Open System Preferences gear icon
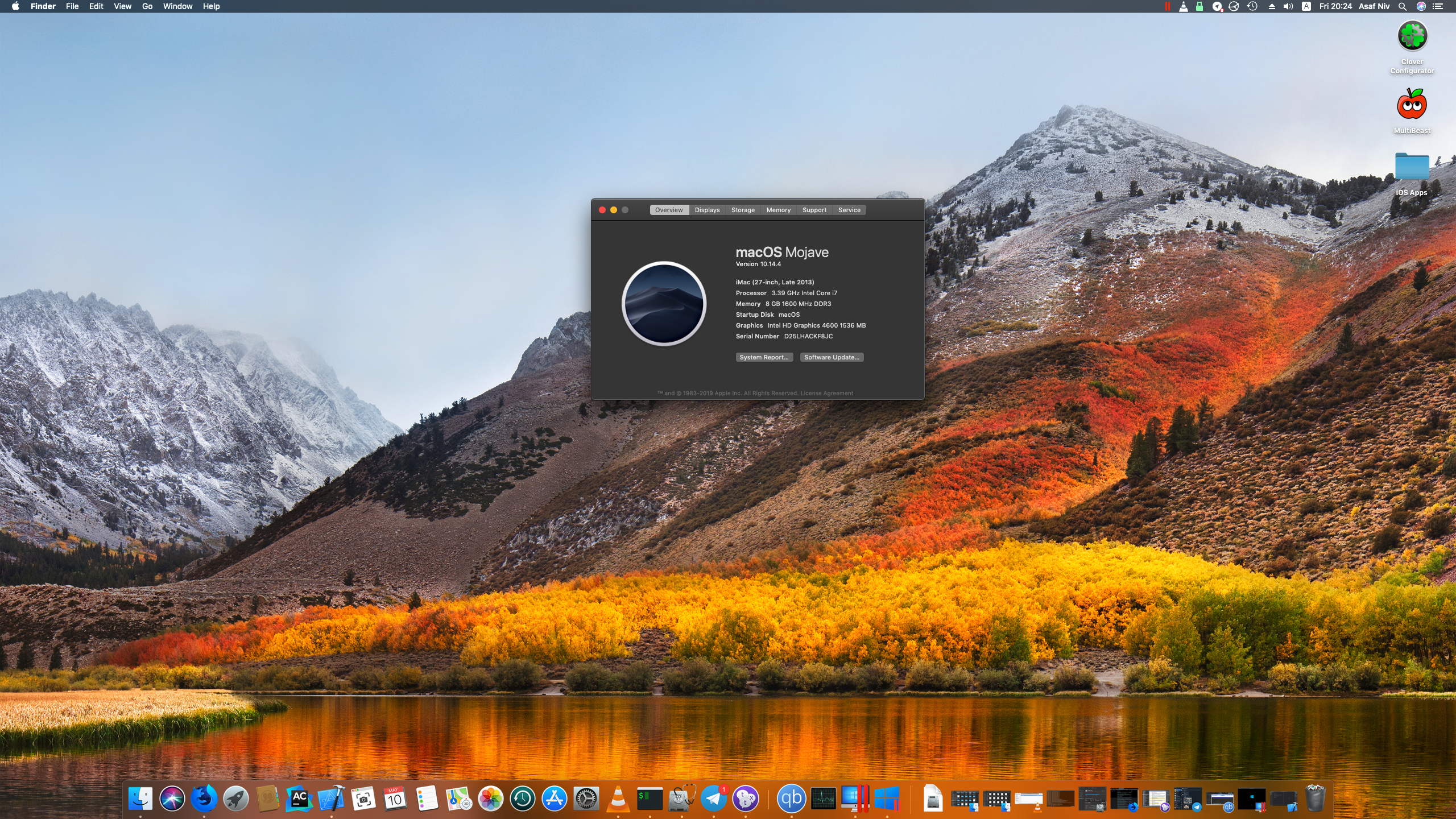1456x819 pixels. point(586,799)
